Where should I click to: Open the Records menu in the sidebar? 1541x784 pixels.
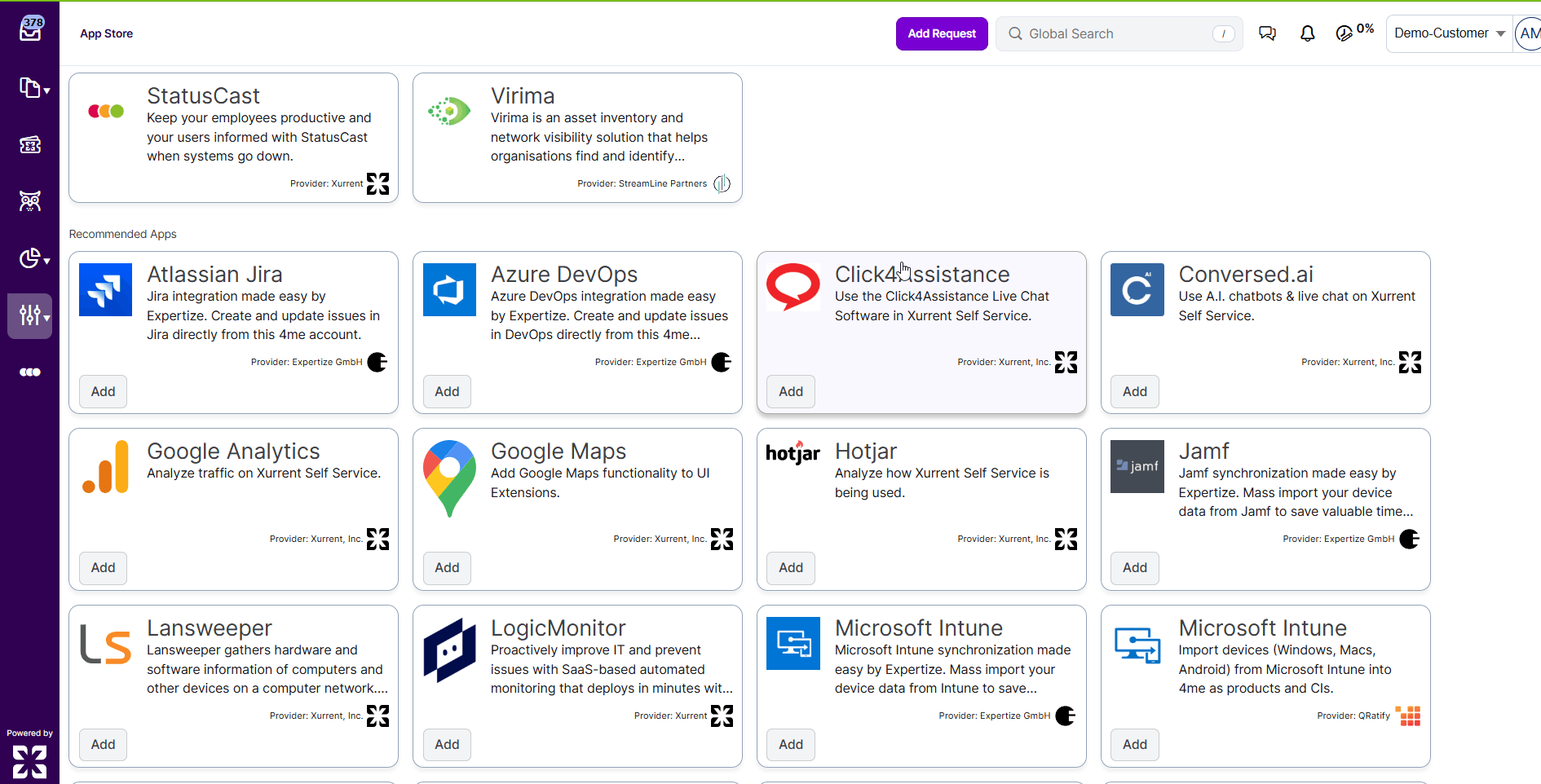(x=33, y=88)
